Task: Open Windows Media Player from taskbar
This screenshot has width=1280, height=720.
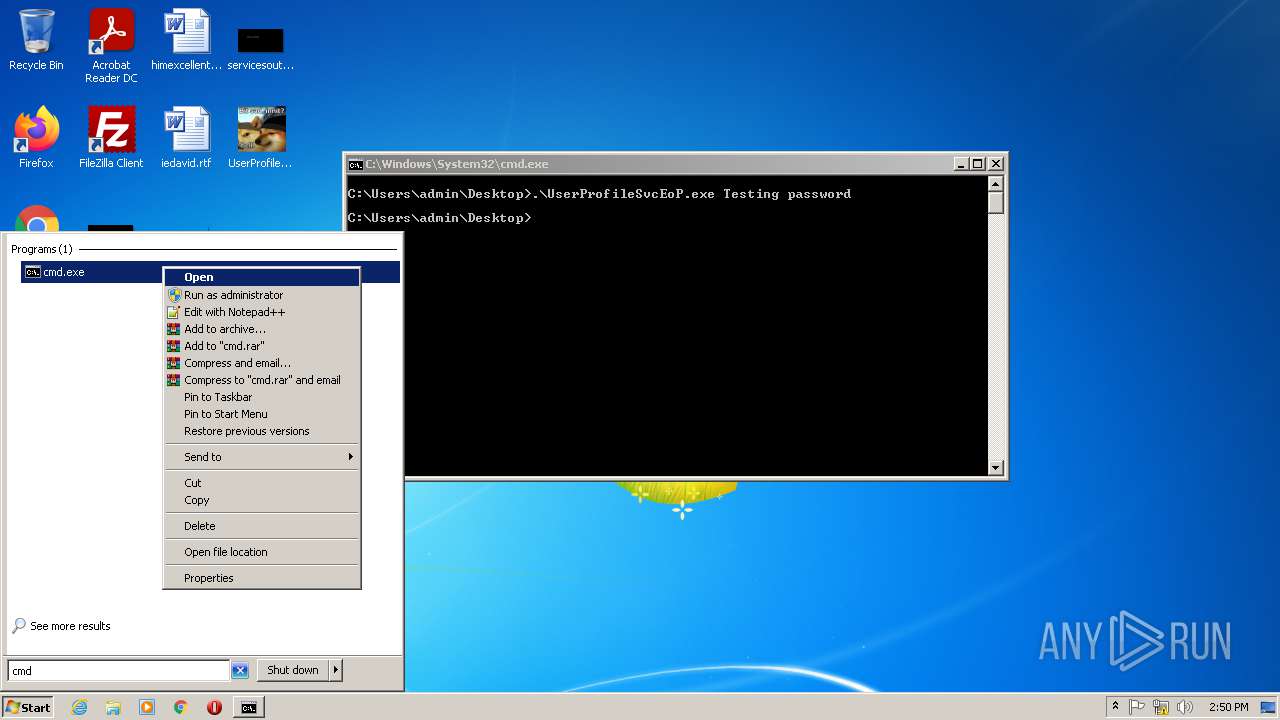Action: (147, 707)
